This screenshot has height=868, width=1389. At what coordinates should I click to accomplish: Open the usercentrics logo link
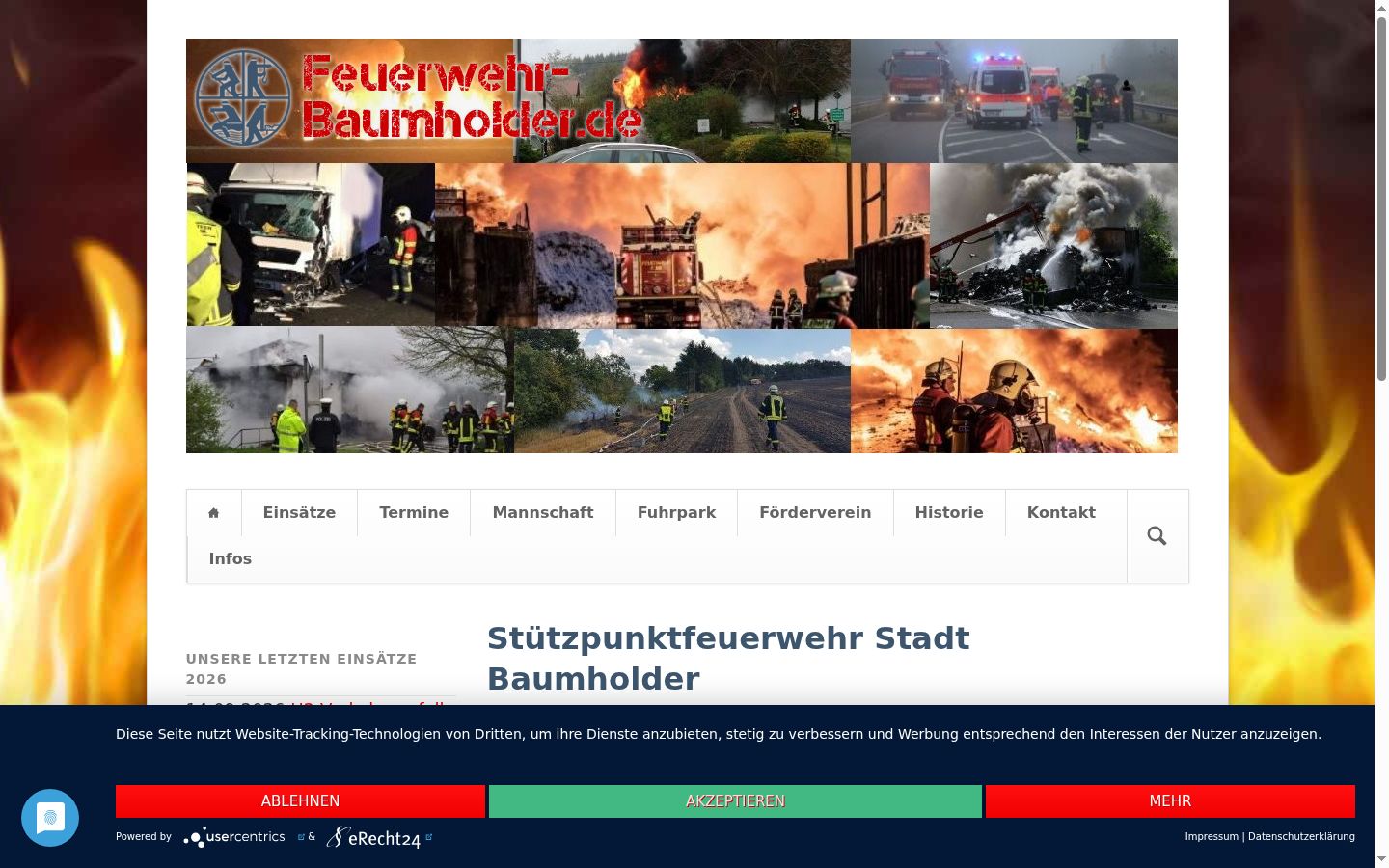[235, 837]
